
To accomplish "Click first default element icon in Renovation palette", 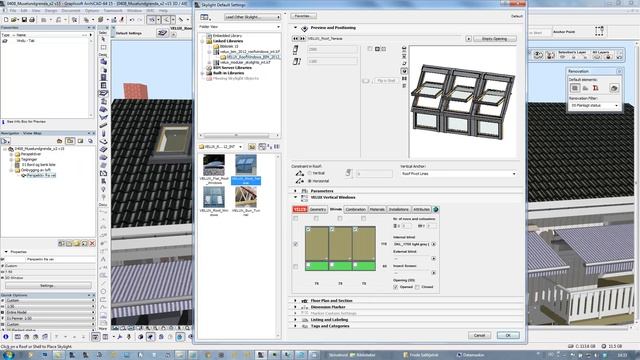I will pos(575,88).
